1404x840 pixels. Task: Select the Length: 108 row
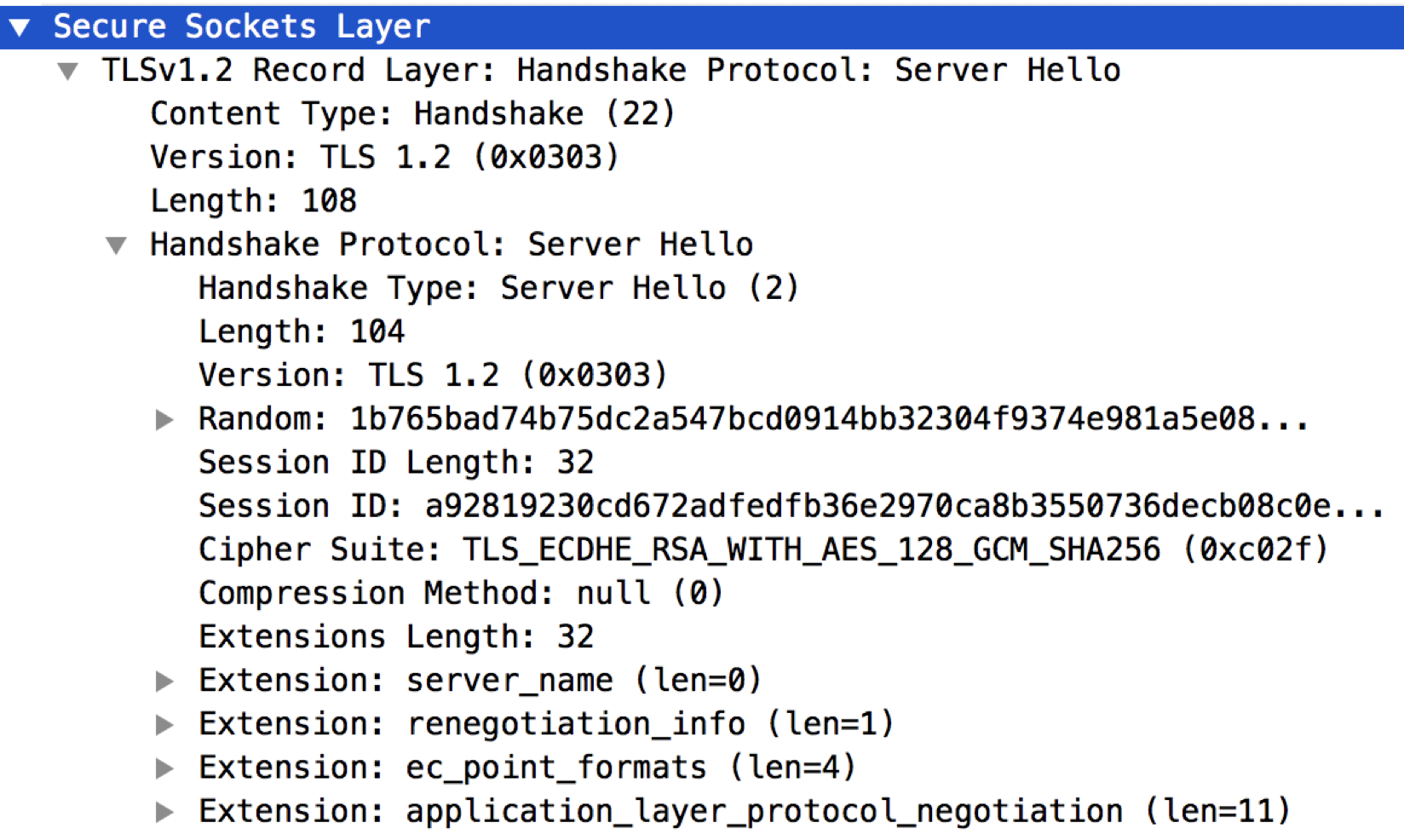pos(253,201)
